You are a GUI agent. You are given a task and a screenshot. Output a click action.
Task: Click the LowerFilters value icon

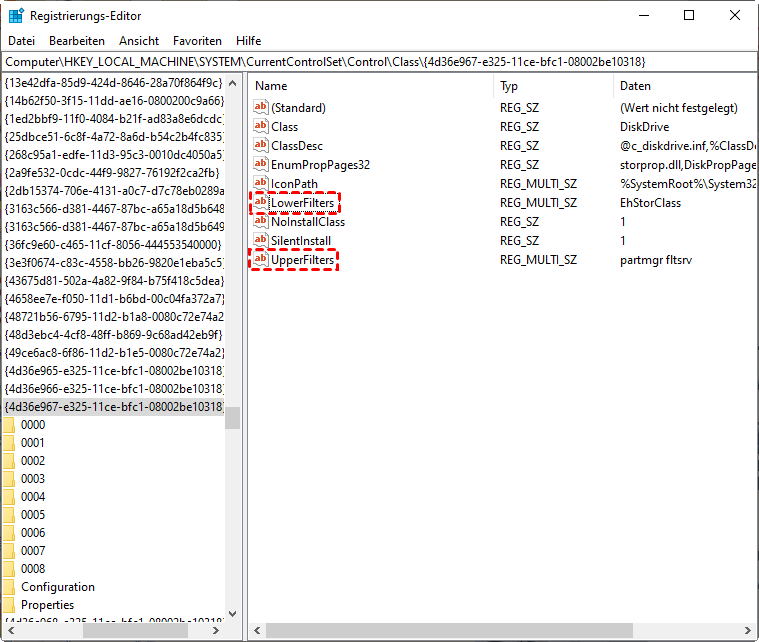260,202
